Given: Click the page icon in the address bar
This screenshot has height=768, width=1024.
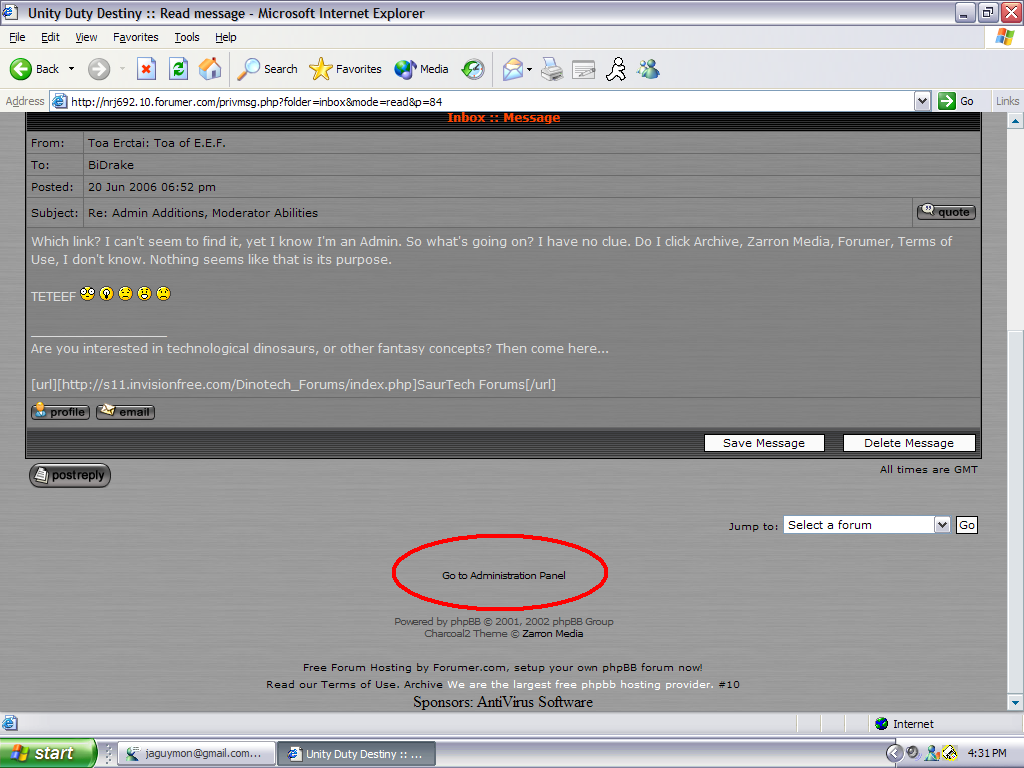Looking at the screenshot, I should point(59,101).
